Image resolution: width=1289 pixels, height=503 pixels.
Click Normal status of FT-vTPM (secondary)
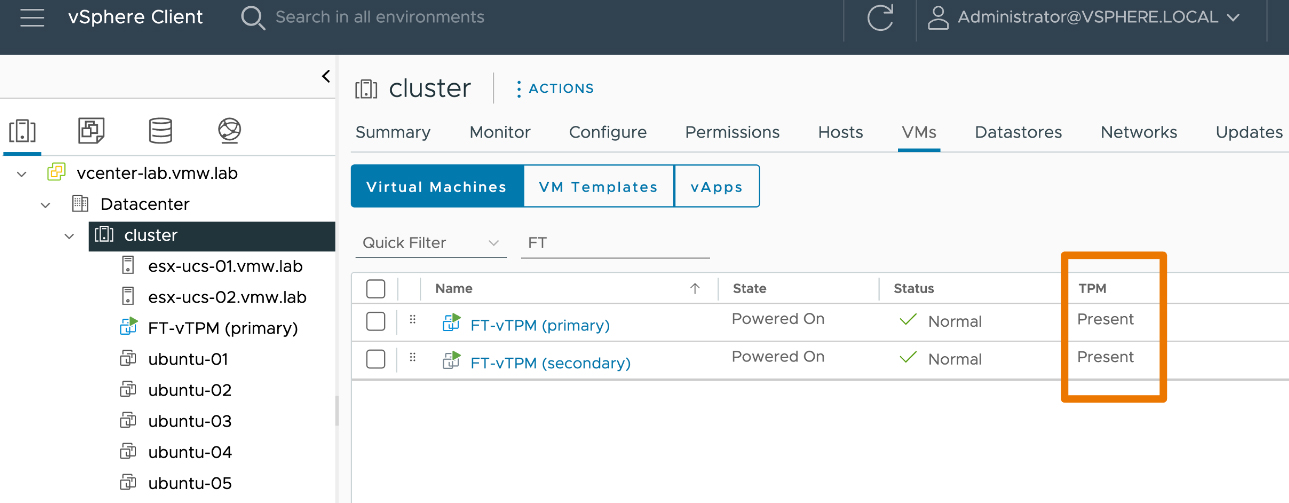(x=955, y=359)
